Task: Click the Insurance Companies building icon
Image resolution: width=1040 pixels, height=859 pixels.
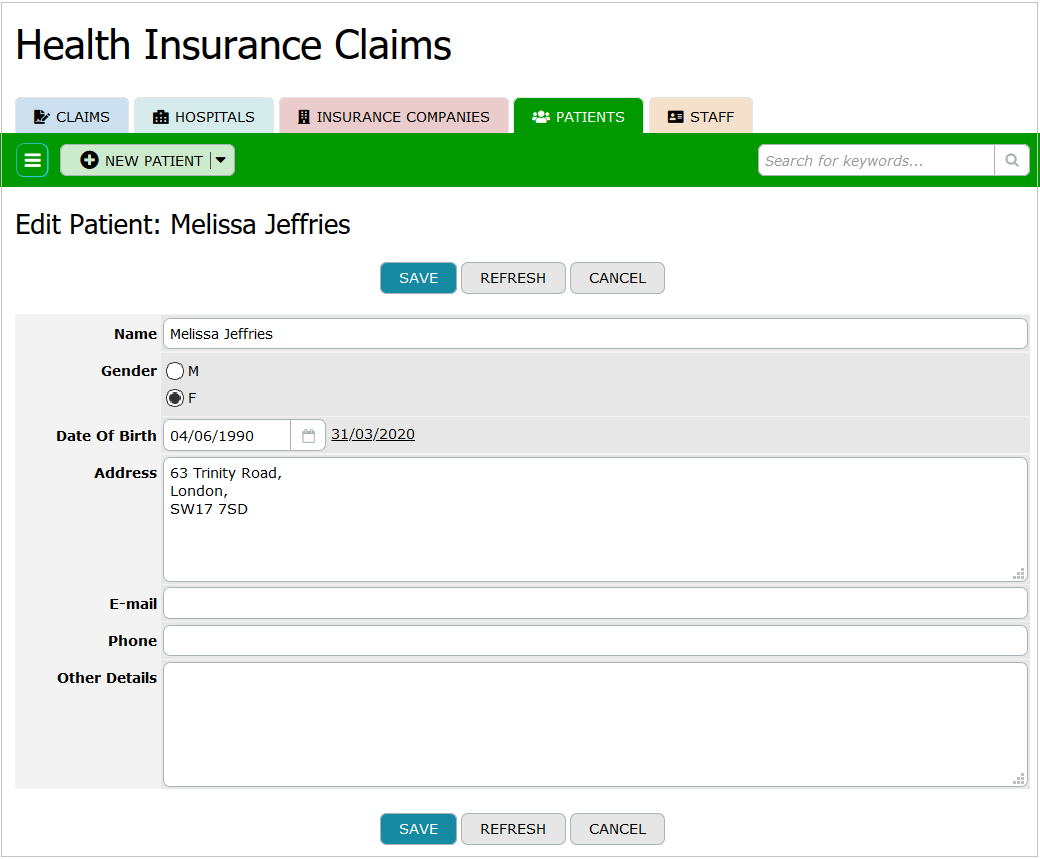Action: [304, 117]
